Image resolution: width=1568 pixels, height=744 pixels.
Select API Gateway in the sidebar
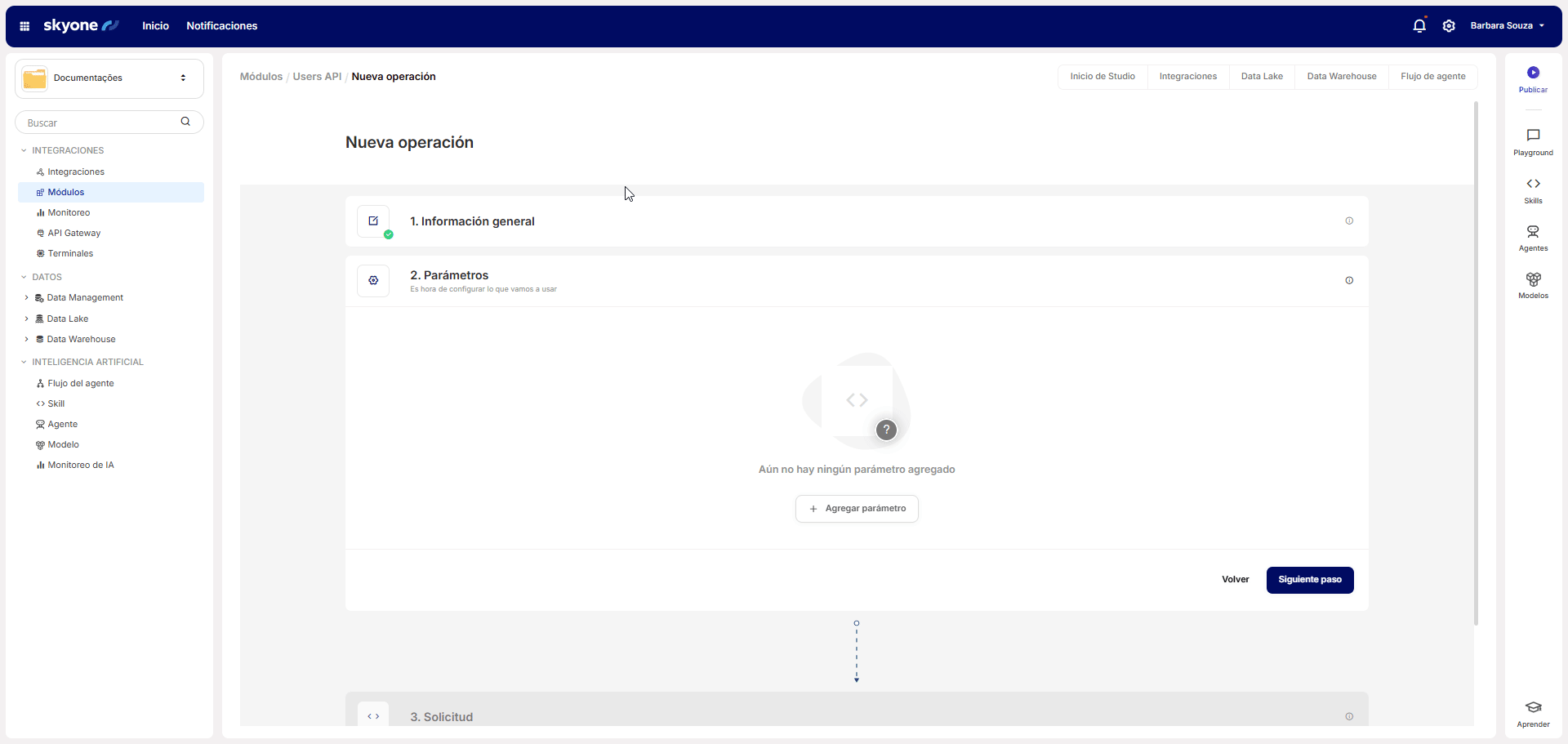click(73, 234)
